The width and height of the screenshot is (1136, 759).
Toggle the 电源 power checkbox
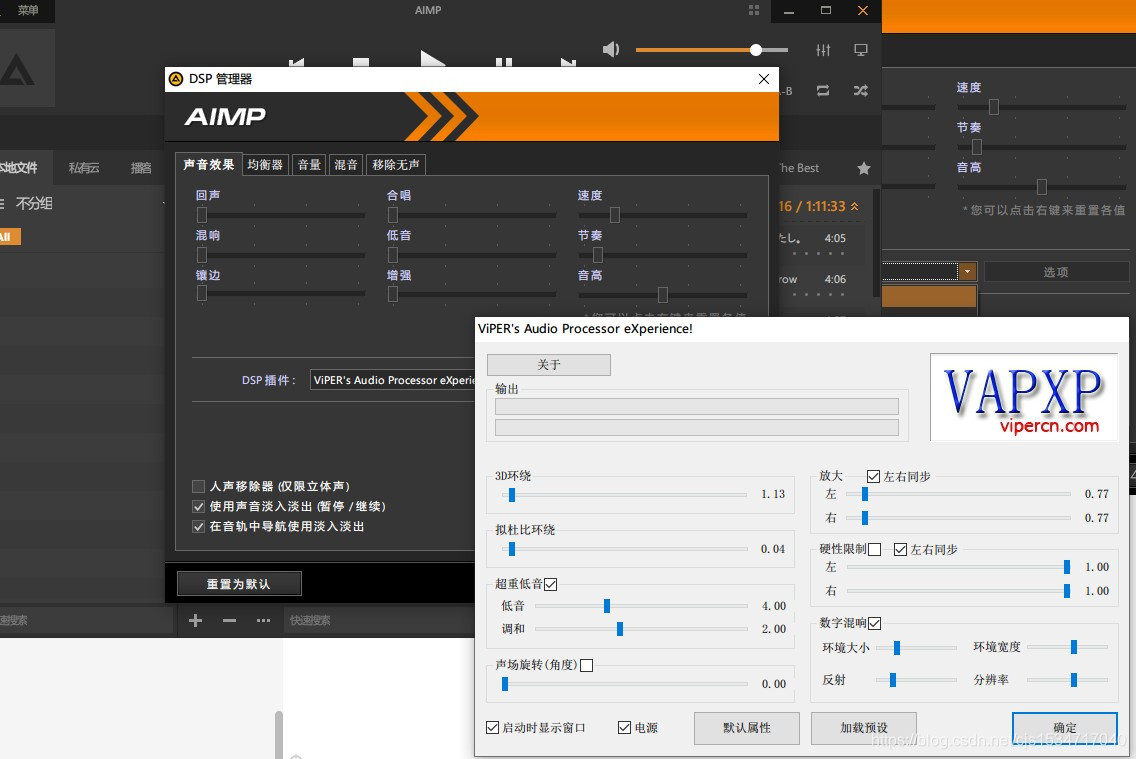(x=625, y=727)
